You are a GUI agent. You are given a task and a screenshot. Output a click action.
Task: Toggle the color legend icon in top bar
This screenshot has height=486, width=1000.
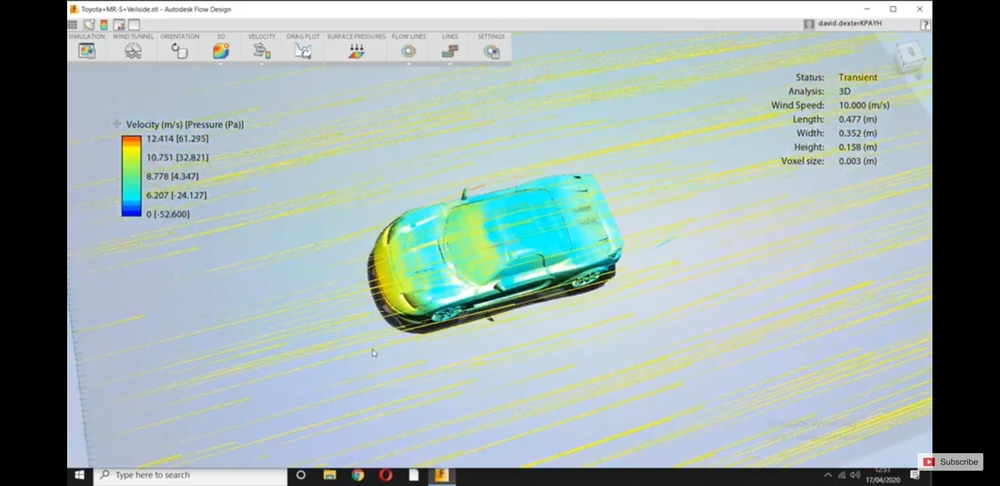[x=104, y=25]
